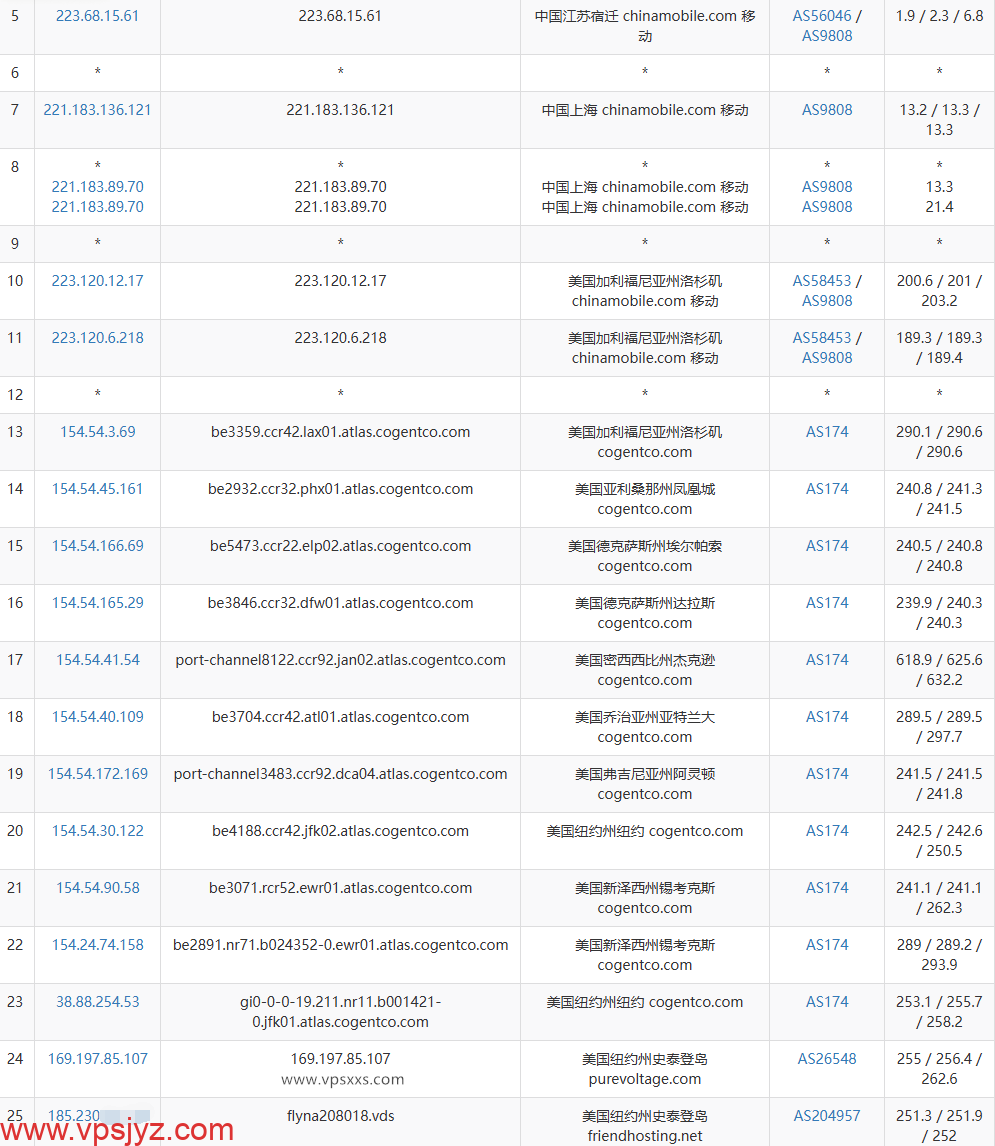Screen dimensions: 995x1146
Task: Click the 美国弗吉尼亚州阿灵顿 location cell
Action: tap(644, 783)
